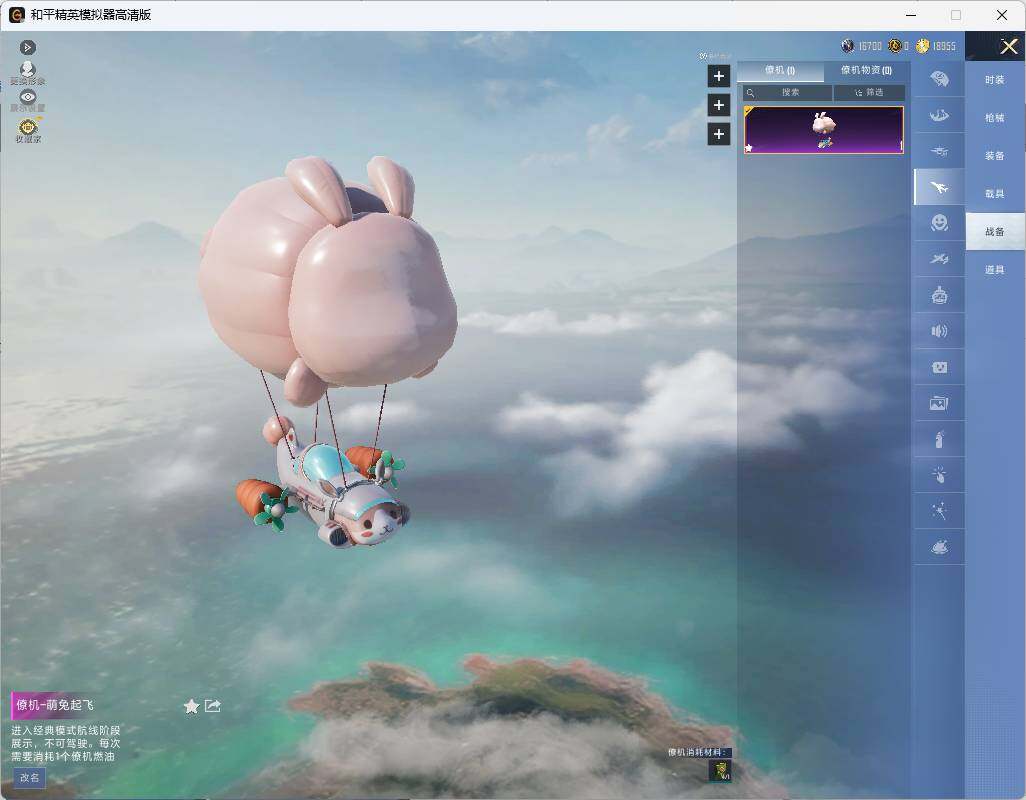Open the 收藏家 collector badge

(28, 130)
